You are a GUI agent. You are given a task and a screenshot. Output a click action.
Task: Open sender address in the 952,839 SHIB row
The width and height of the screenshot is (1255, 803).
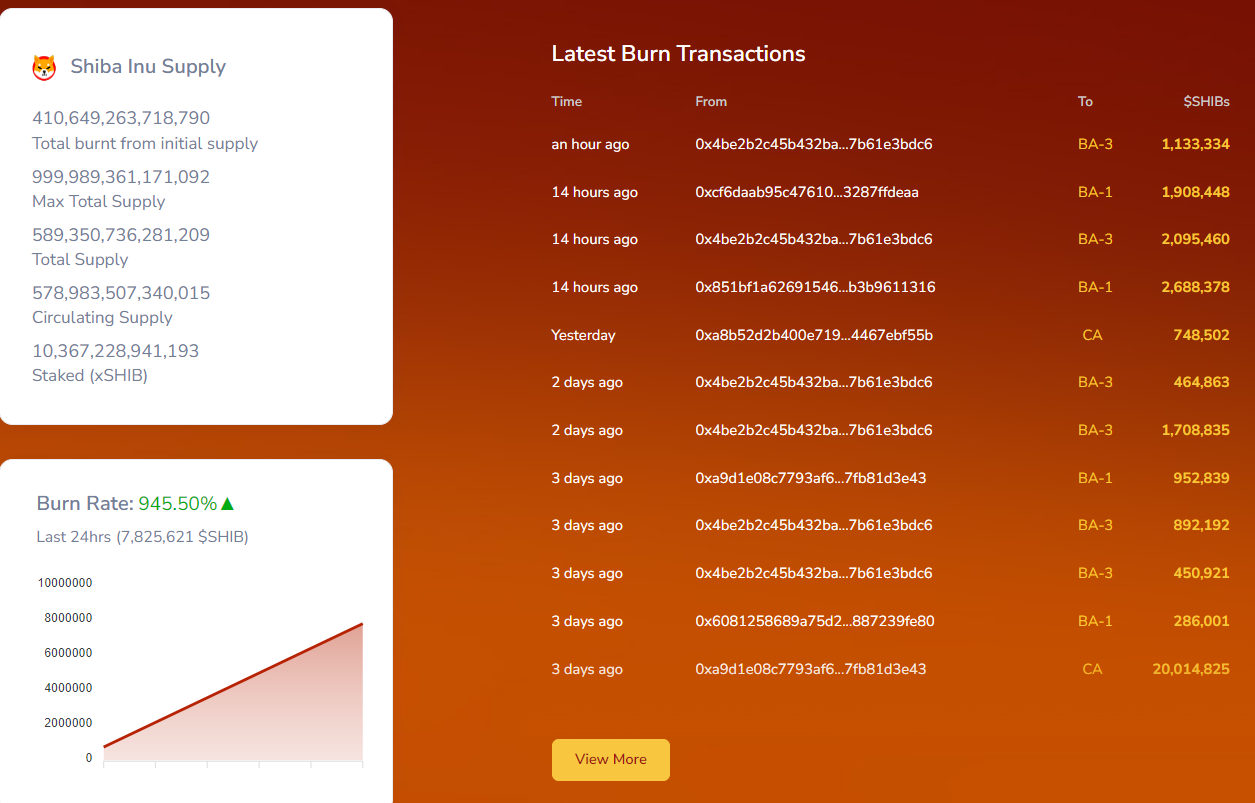[811, 478]
